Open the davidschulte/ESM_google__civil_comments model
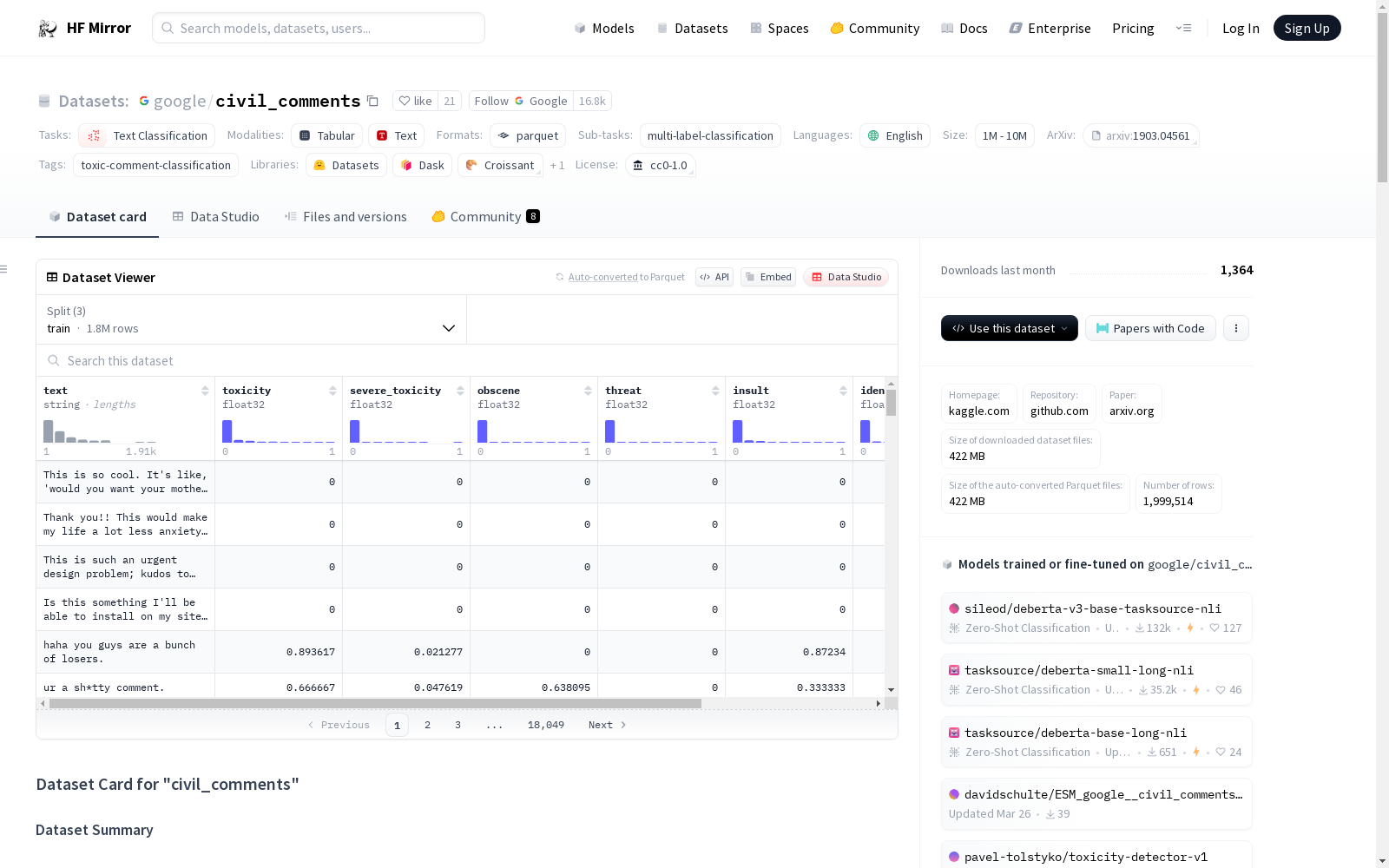Viewport: 1389px width, 868px height. coord(1096,803)
